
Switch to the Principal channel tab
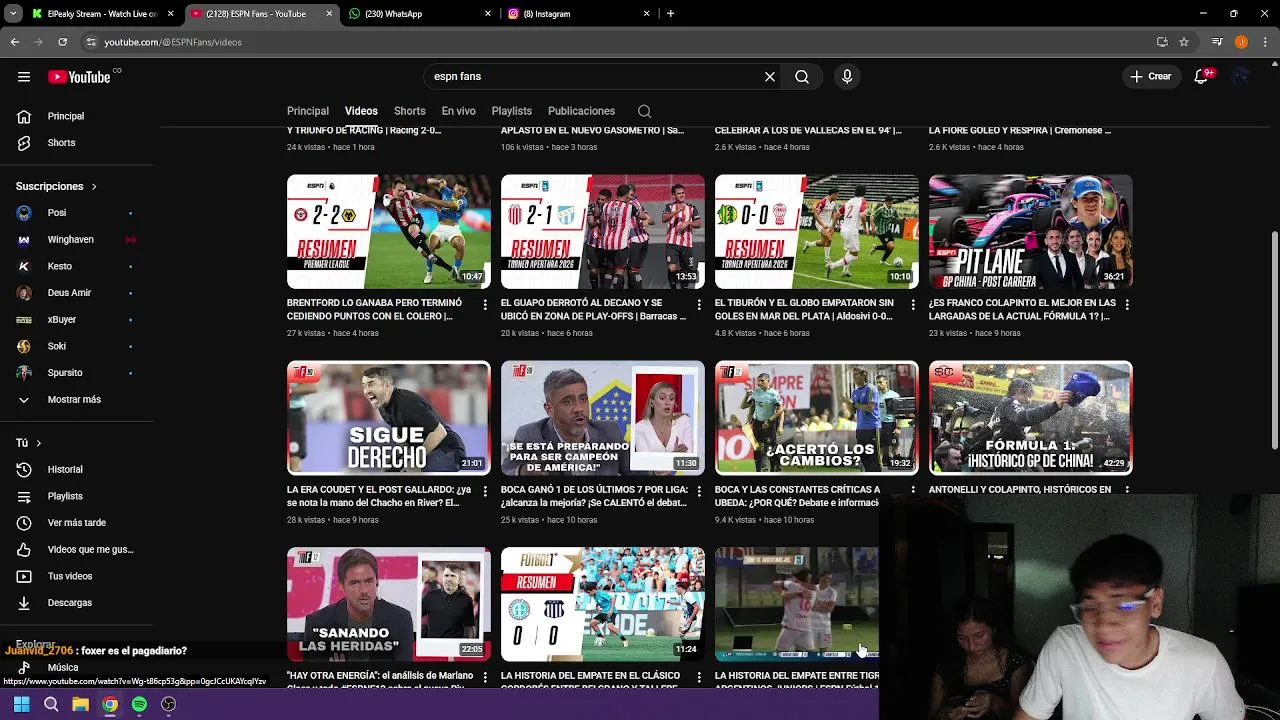pos(308,111)
